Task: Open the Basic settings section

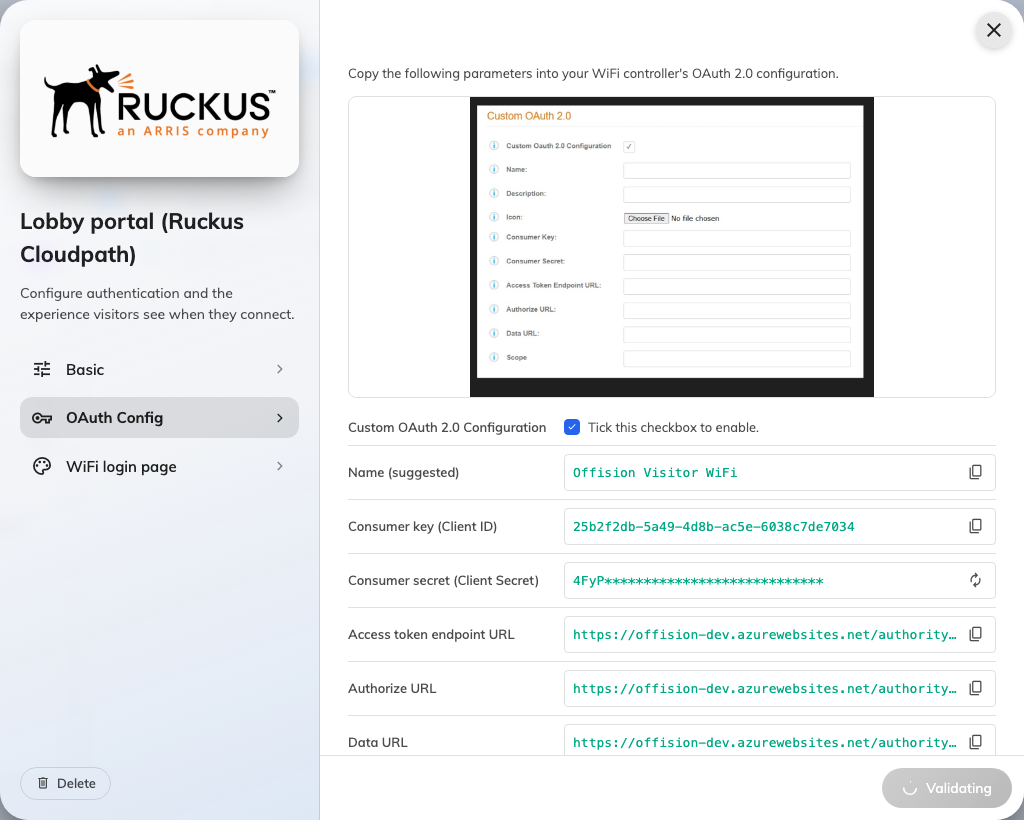Action: (159, 370)
